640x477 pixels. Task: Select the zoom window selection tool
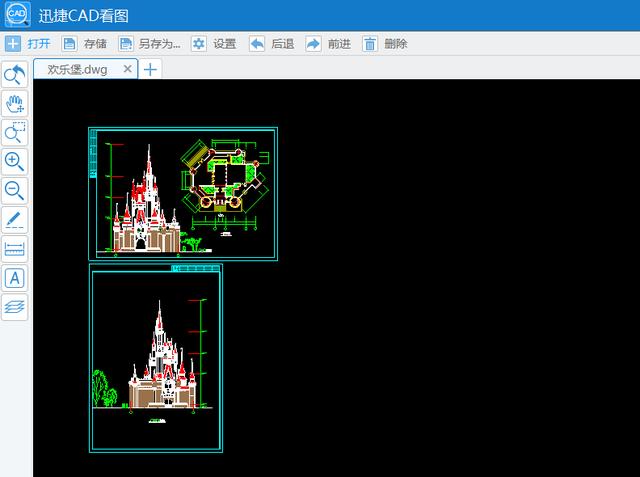coord(15,132)
